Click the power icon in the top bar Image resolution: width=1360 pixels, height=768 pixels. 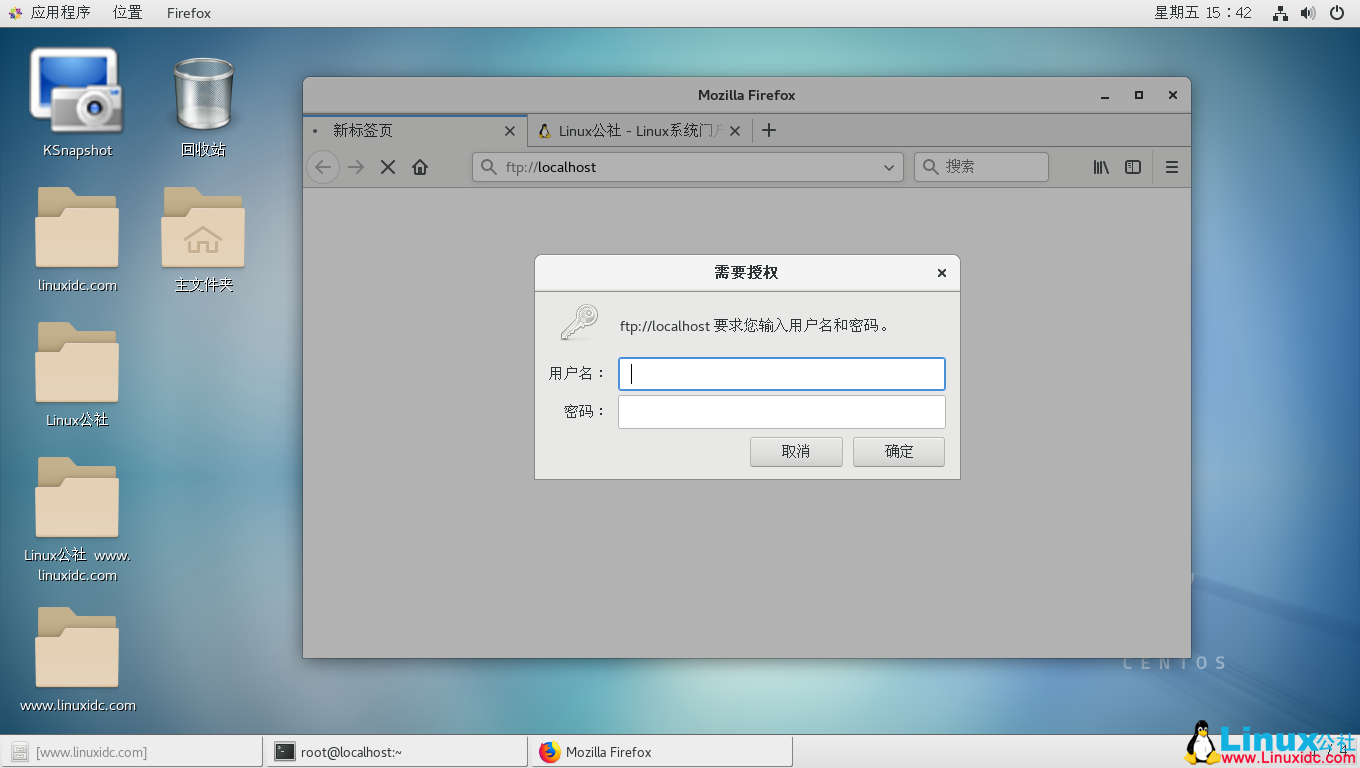click(1337, 13)
